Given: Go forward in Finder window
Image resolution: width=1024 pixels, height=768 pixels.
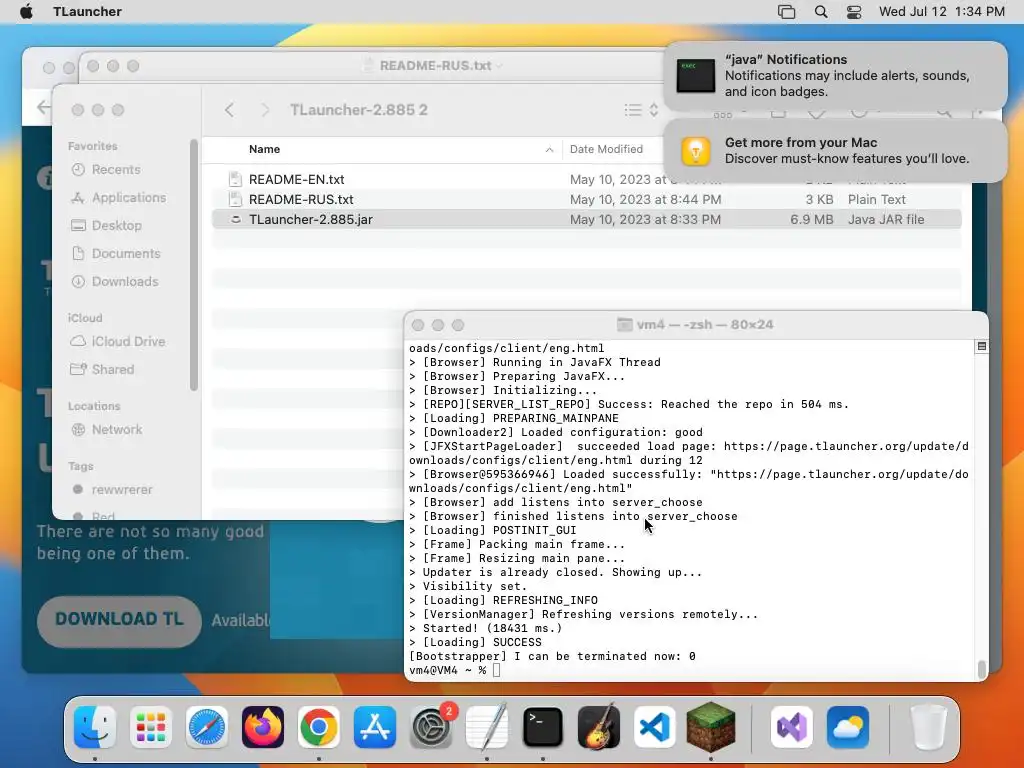Looking at the screenshot, I should point(265,110).
